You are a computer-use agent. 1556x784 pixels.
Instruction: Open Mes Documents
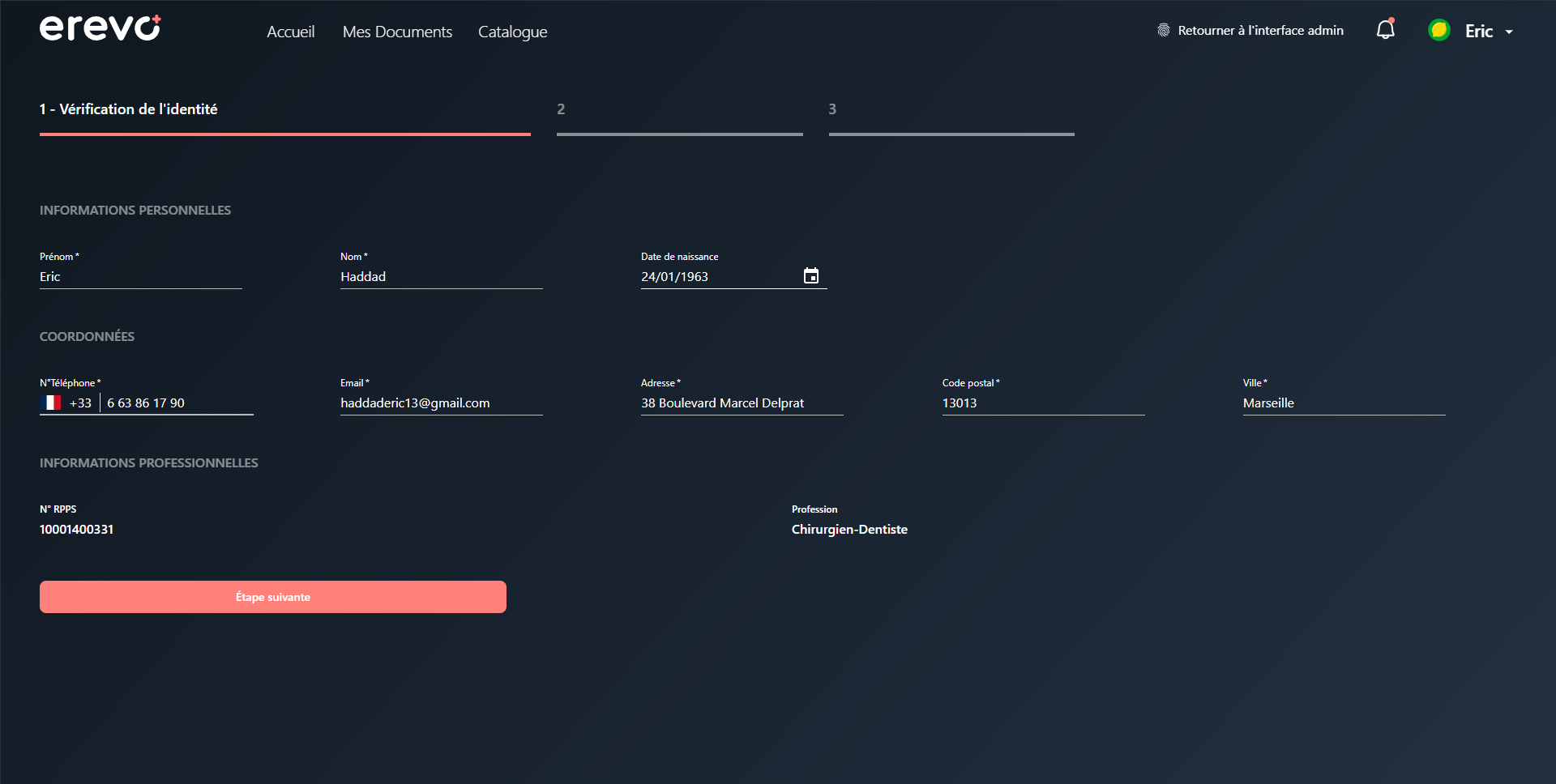397,32
